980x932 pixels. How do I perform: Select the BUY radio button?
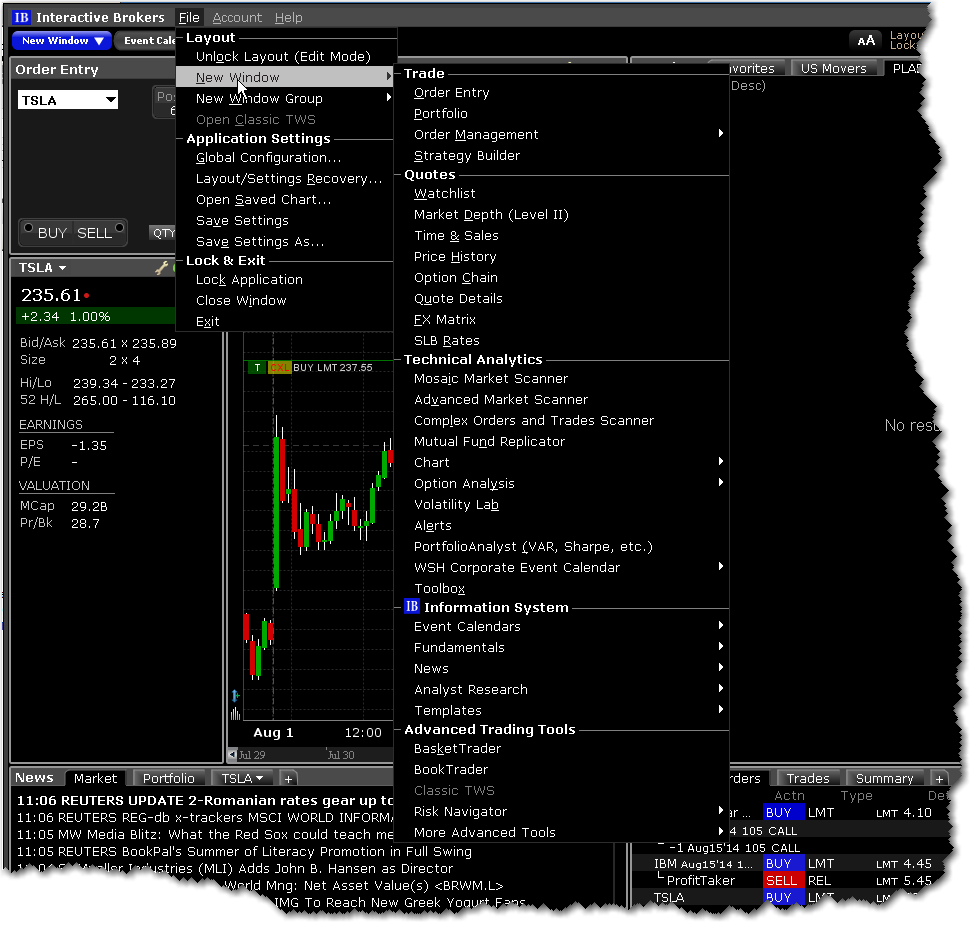click(x=29, y=227)
